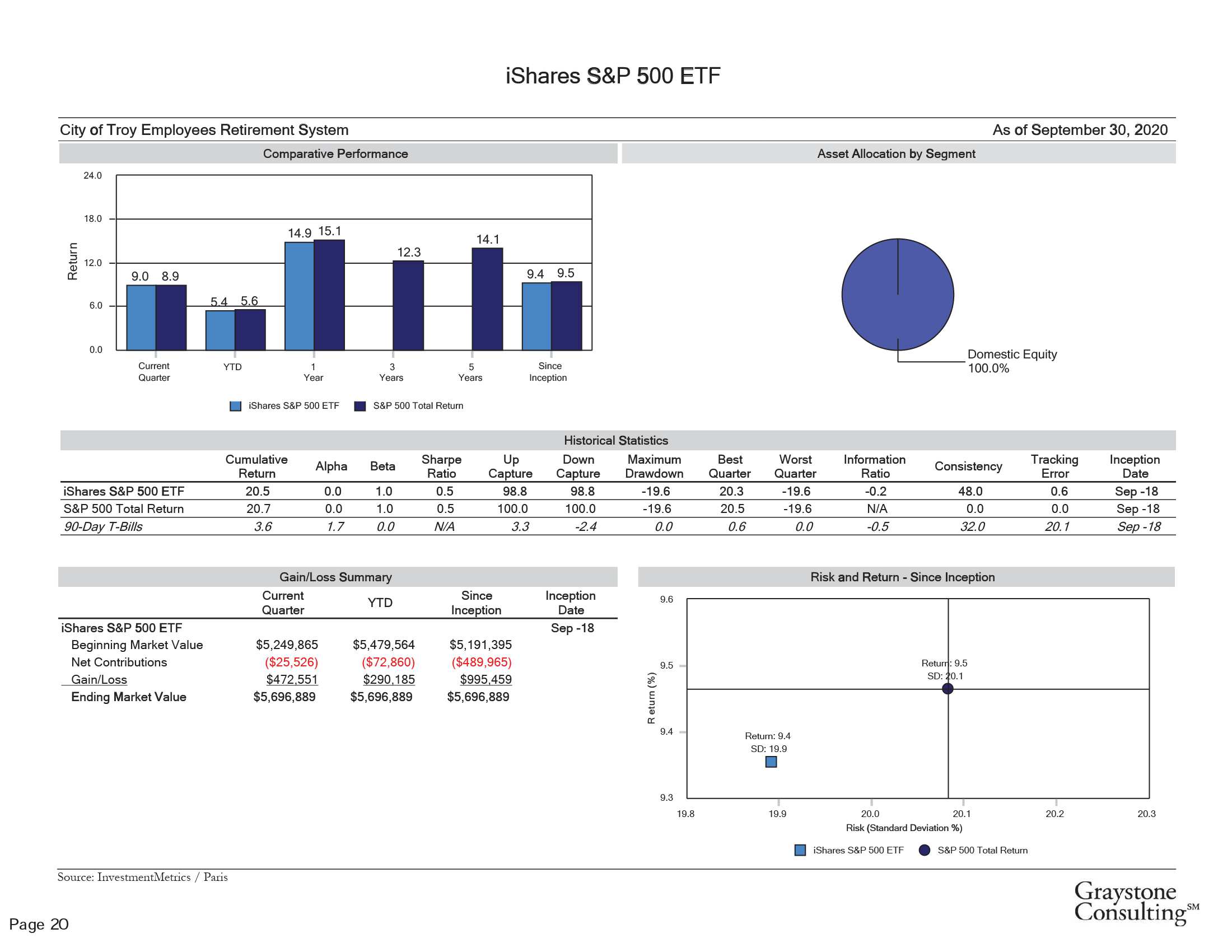Click the Gain/Loss since inception value $995,459

(x=486, y=680)
